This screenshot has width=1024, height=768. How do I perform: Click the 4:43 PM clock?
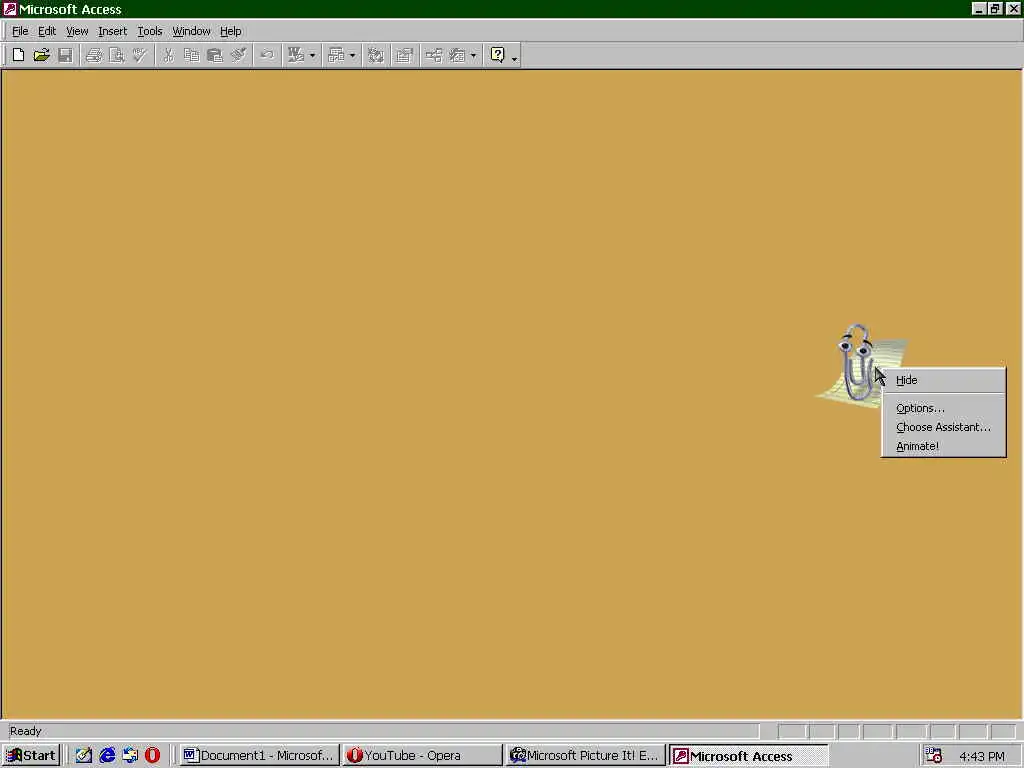[982, 756]
